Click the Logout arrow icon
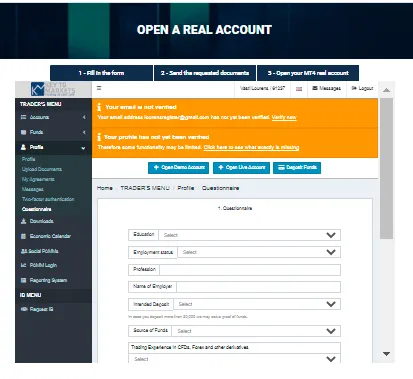Viewport: 413px width, 379px height. click(x=354, y=88)
